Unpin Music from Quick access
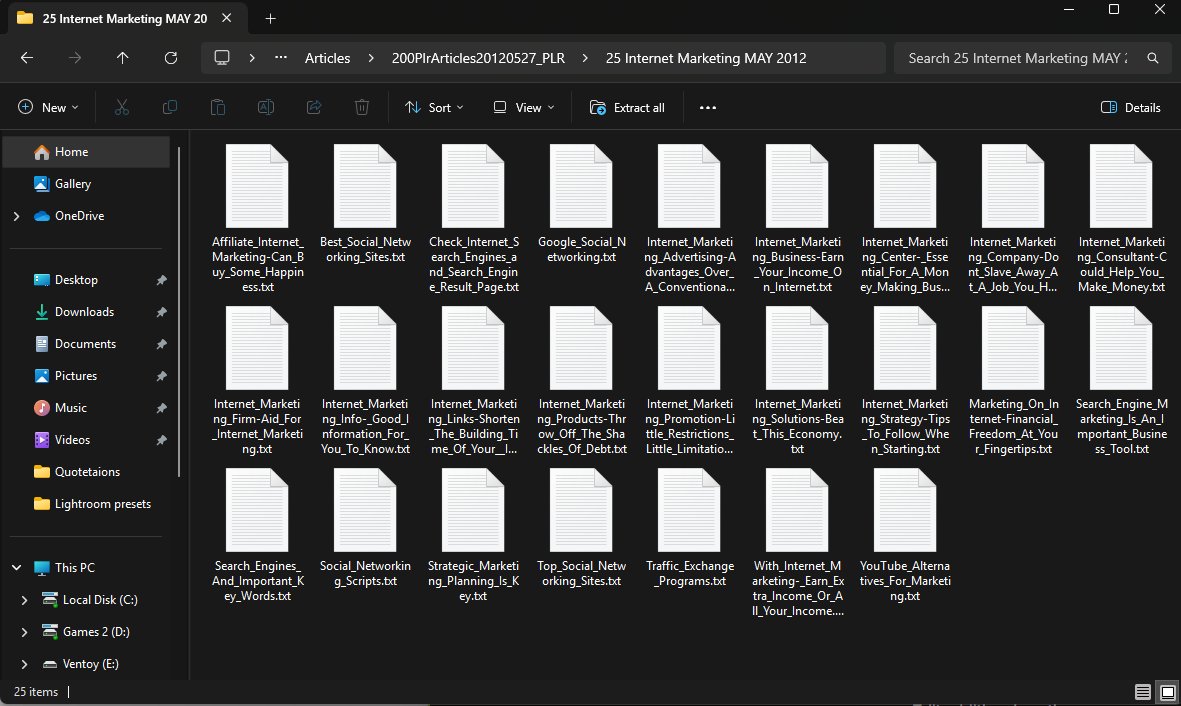 pos(161,408)
